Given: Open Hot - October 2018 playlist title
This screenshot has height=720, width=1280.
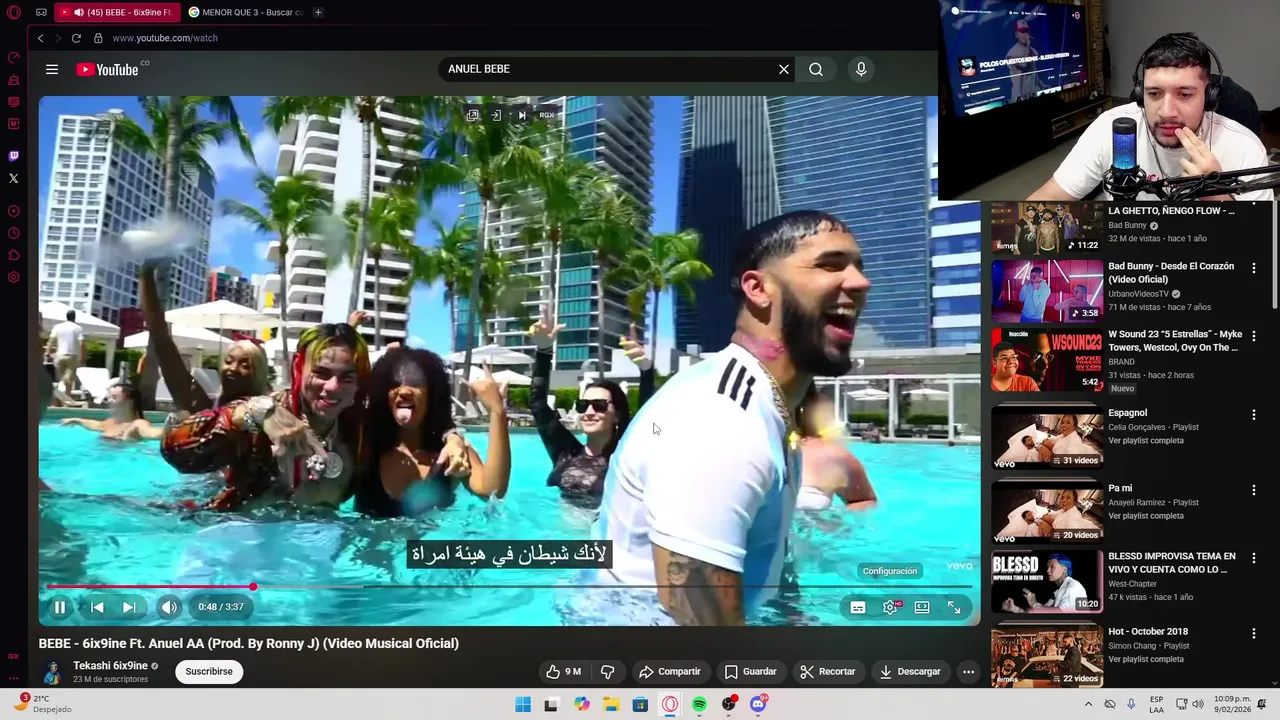Looking at the screenshot, I should coord(1148,631).
